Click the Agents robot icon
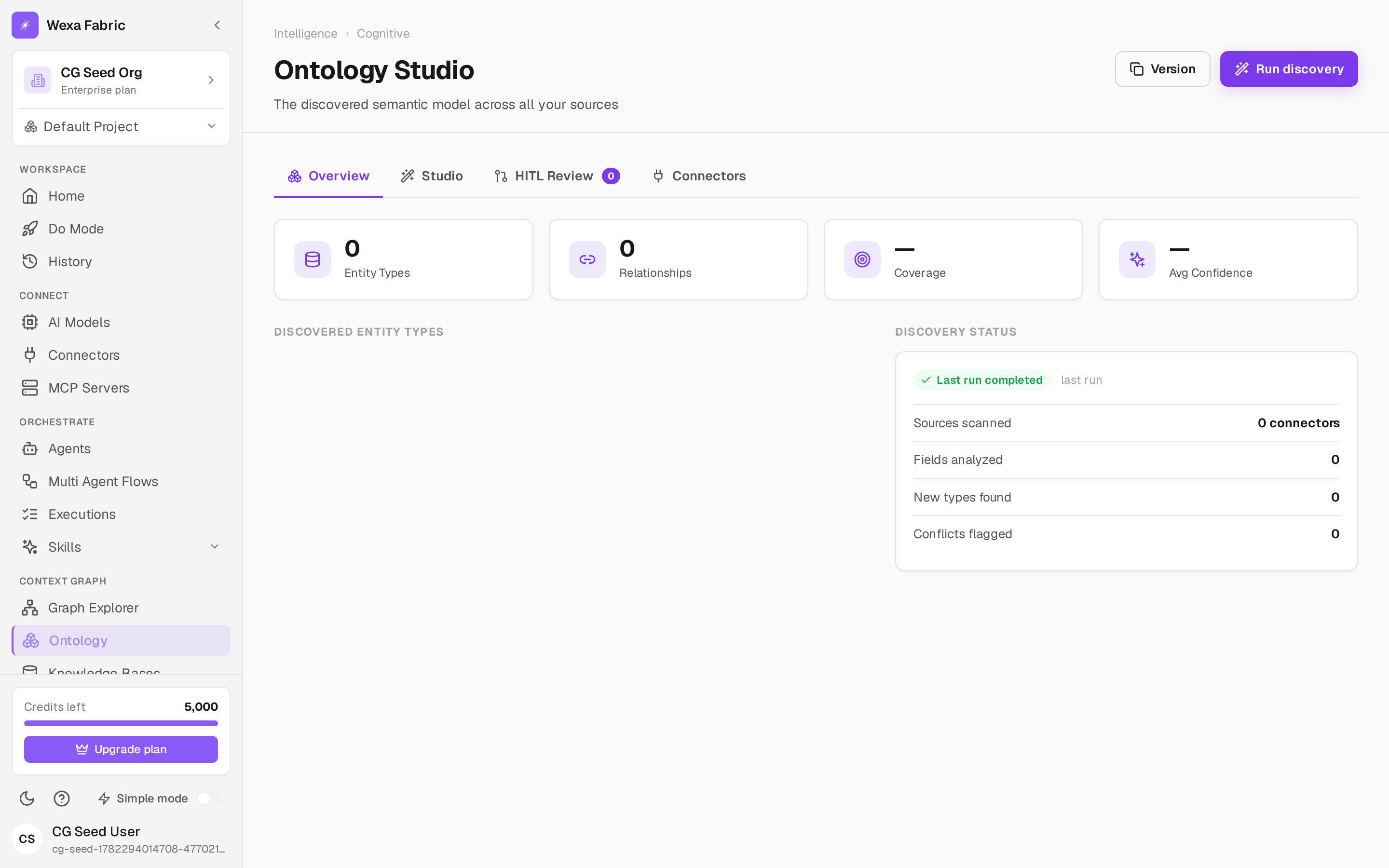This screenshot has height=868, width=1389. click(x=30, y=449)
